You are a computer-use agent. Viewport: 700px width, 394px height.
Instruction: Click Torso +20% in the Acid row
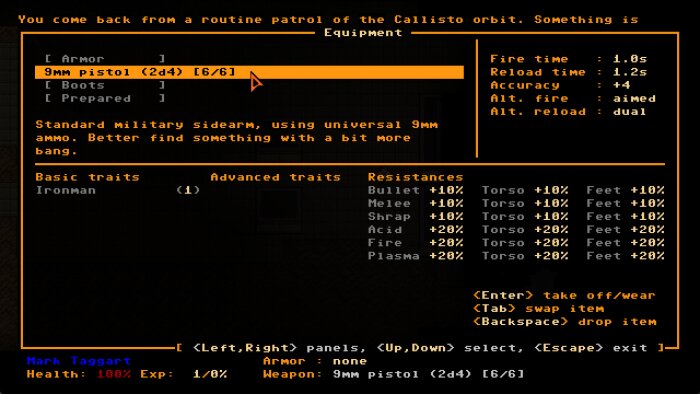525,229
